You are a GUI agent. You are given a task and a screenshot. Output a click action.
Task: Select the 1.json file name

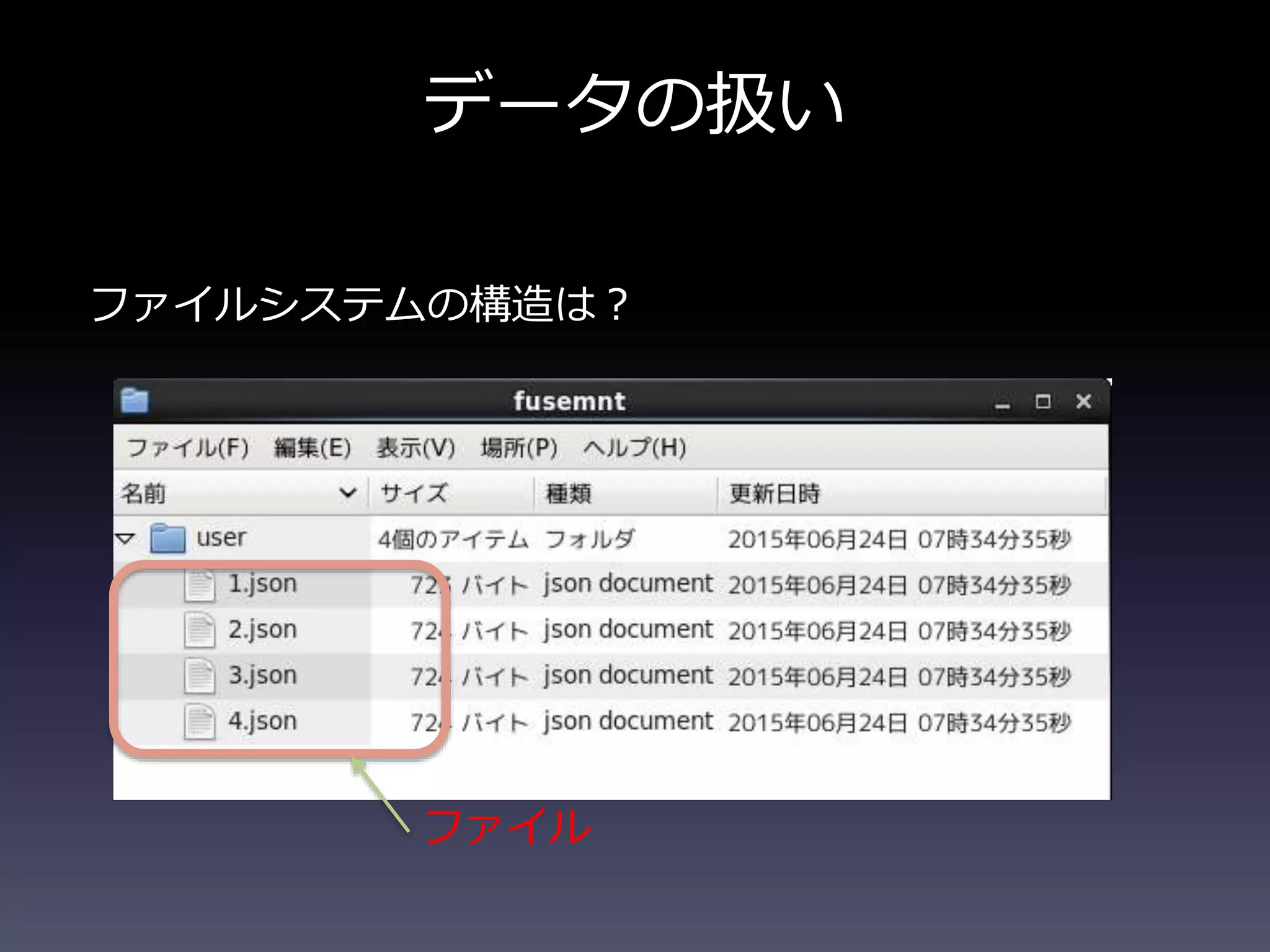(263, 584)
